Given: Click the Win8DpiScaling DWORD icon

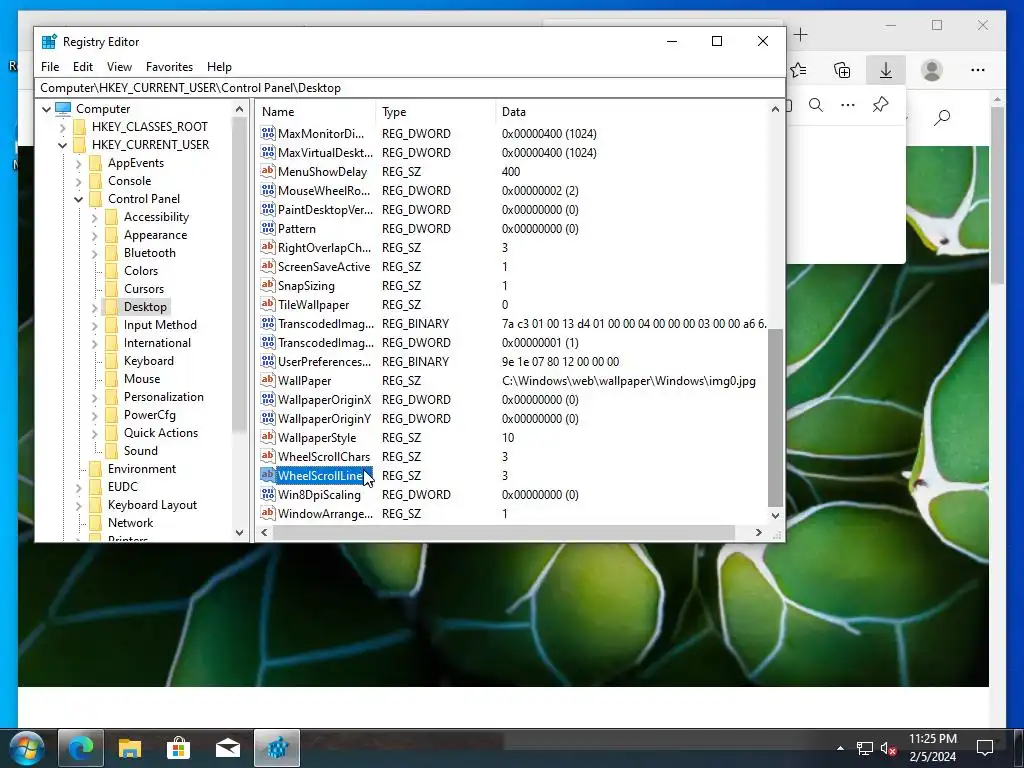Looking at the screenshot, I should click(268, 494).
